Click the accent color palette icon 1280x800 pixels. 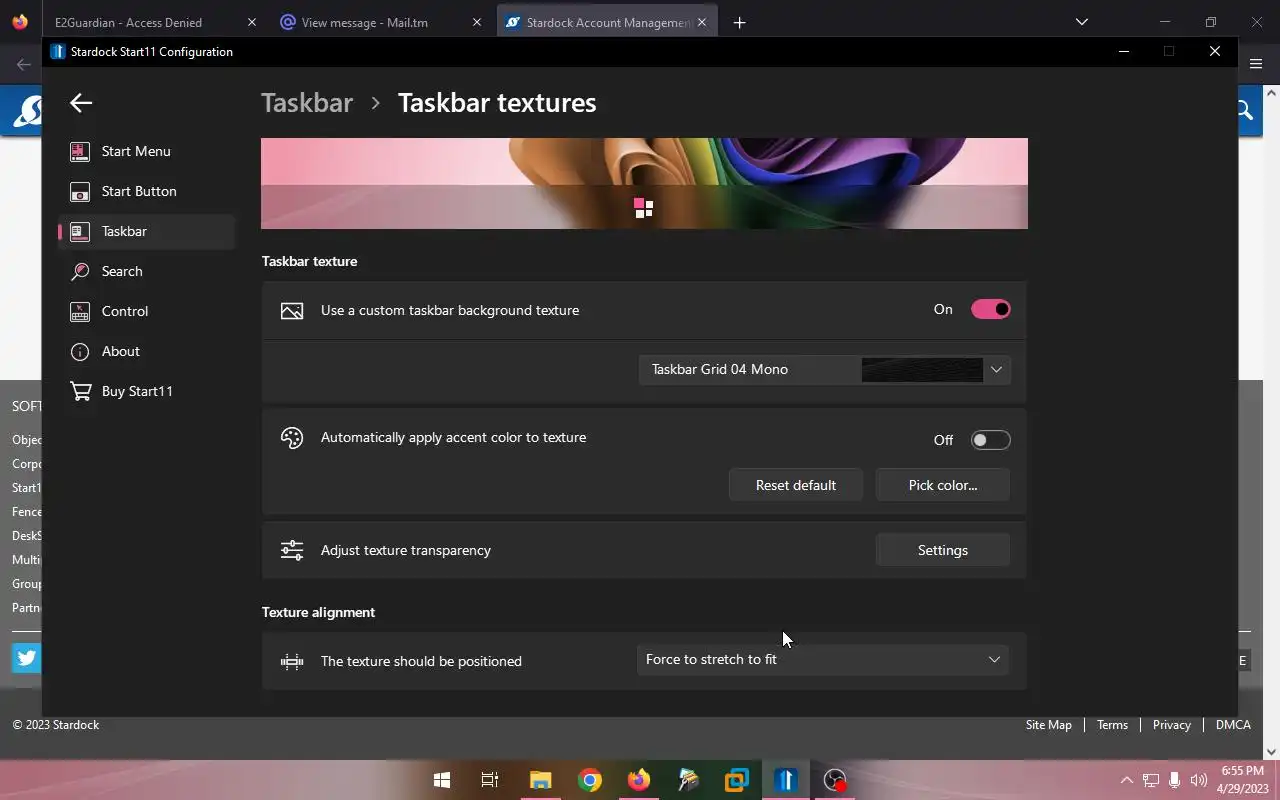point(292,438)
